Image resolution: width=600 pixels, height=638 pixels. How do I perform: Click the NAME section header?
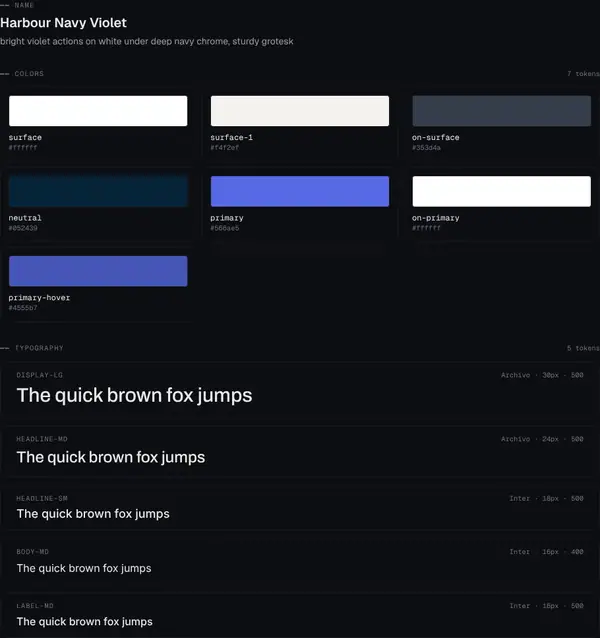pyautogui.click(x=24, y=5)
